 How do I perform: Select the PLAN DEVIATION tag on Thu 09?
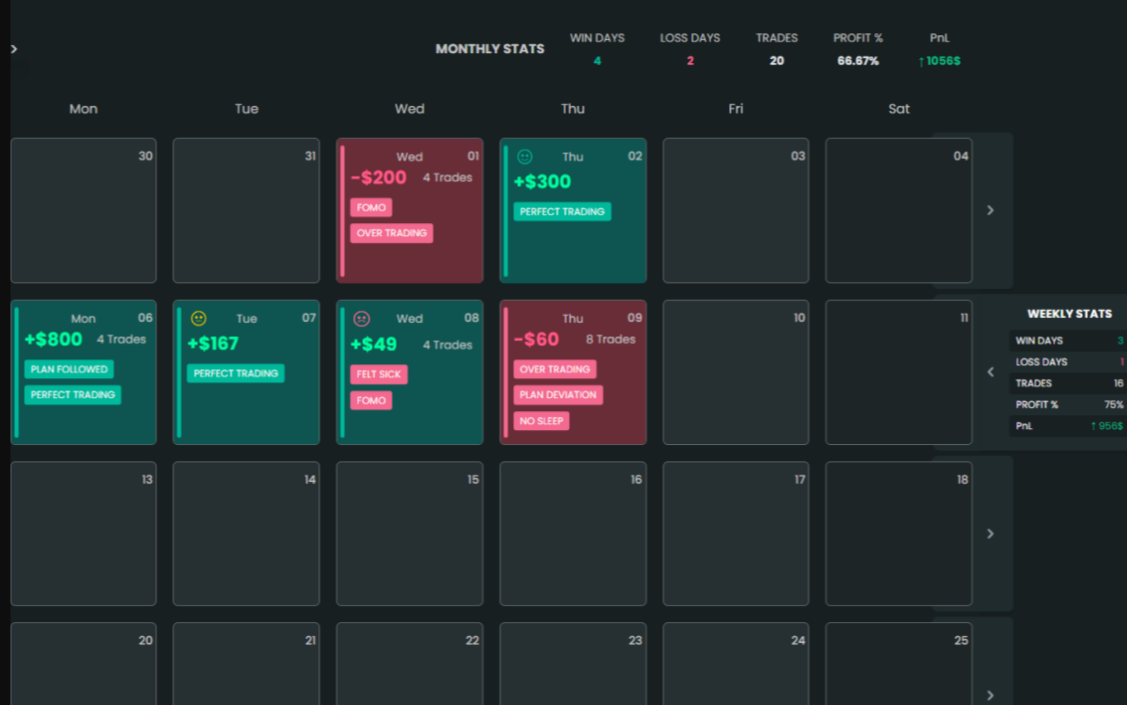(x=558, y=395)
